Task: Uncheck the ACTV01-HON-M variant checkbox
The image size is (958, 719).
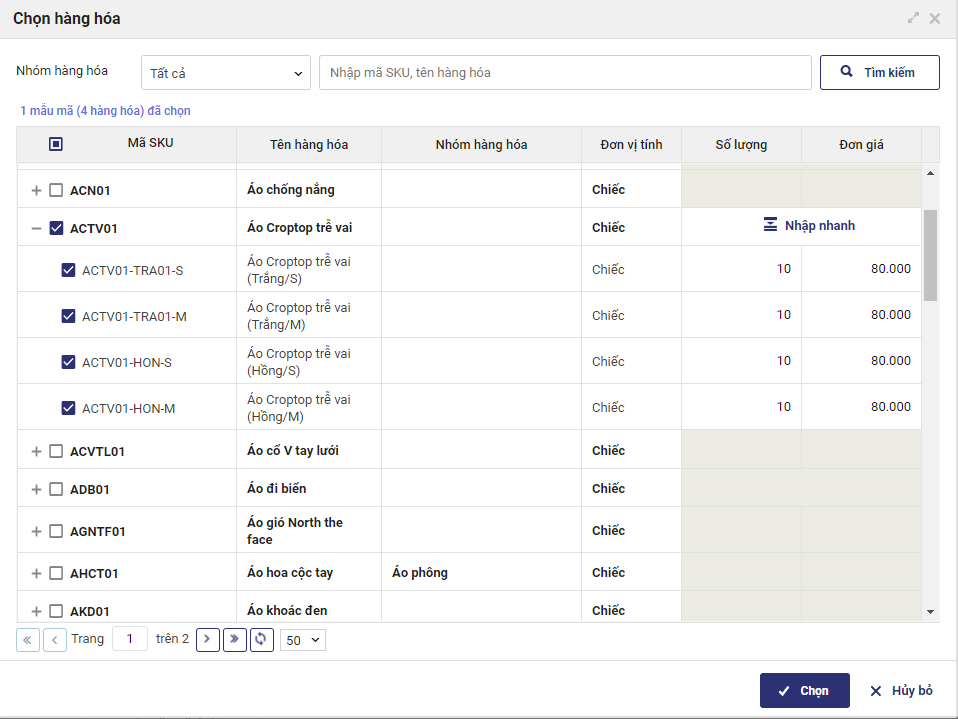Action: pos(68,408)
